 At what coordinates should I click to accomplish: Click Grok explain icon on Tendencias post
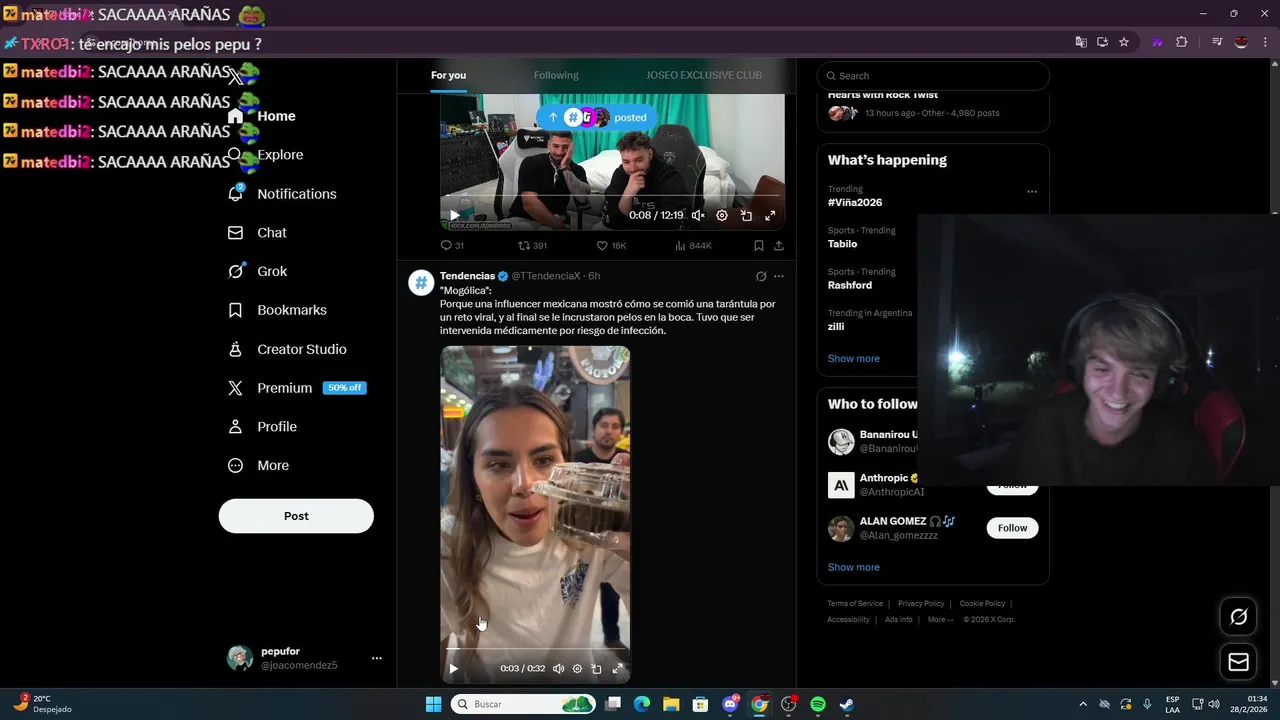coord(761,276)
